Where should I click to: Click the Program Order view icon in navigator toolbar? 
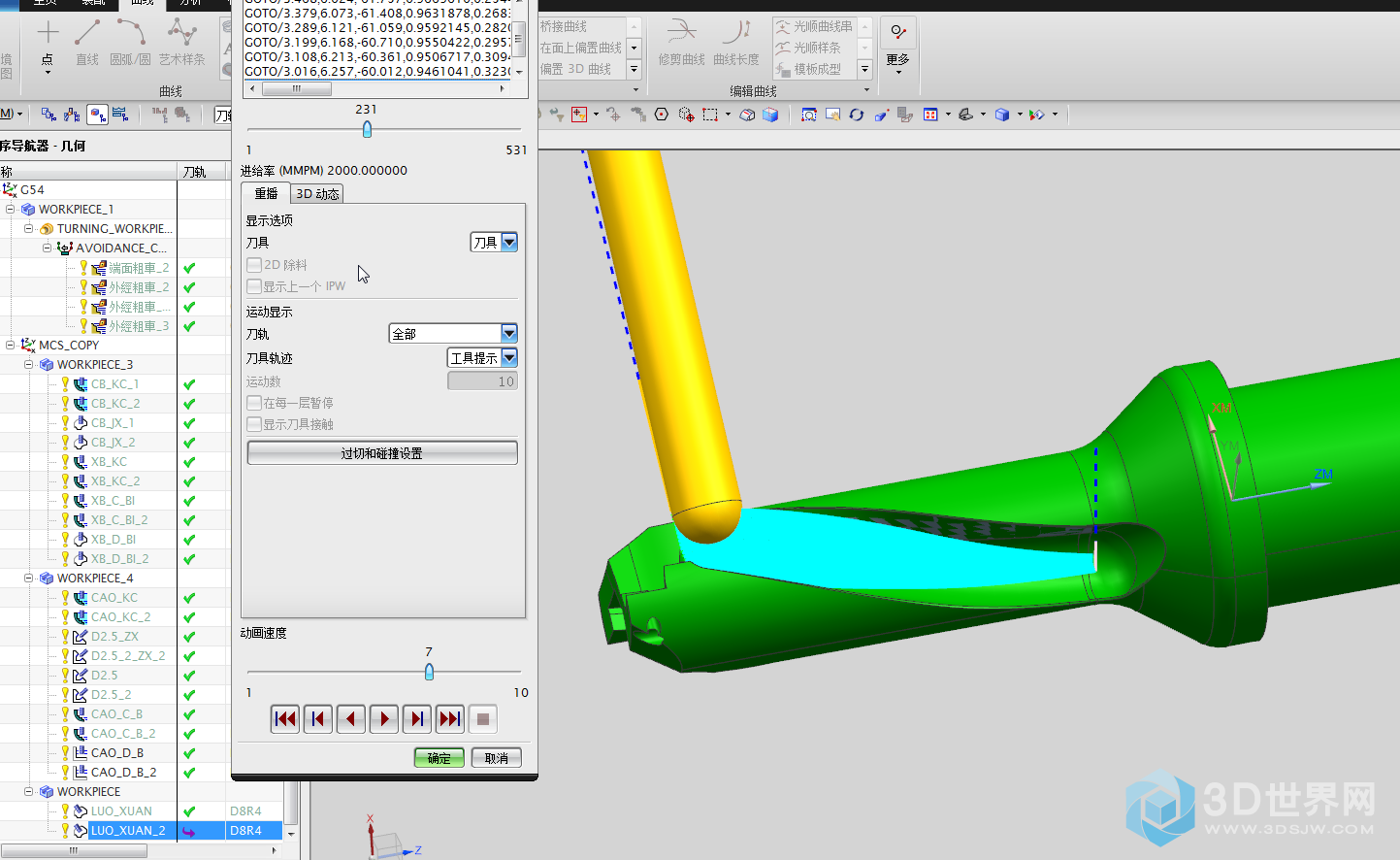(49, 115)
